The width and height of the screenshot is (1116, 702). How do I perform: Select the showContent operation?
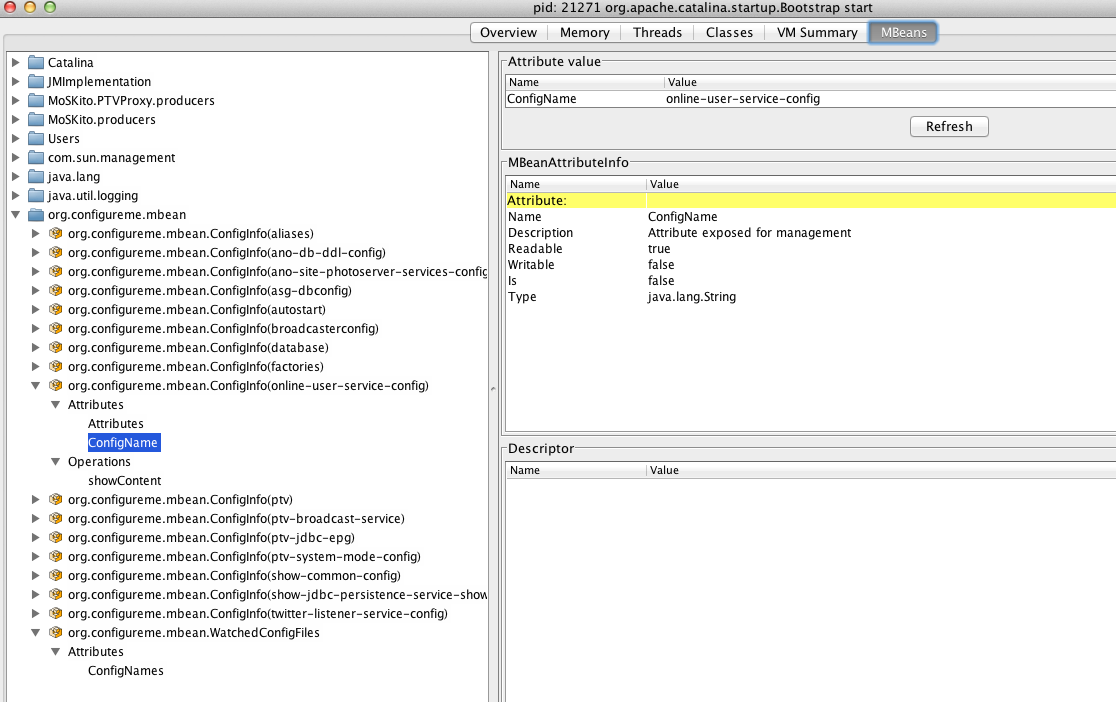(125, 481)
